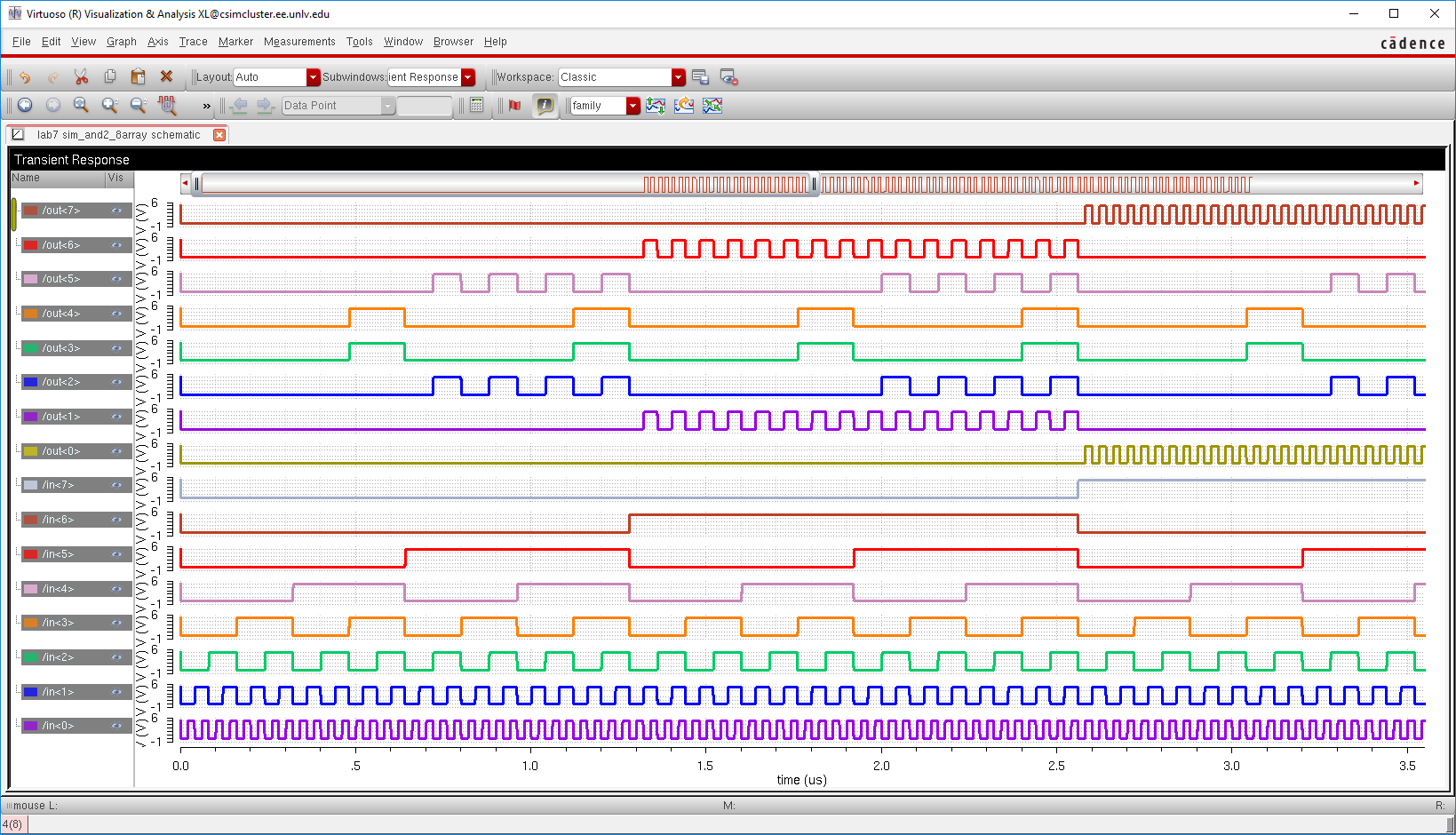The height and width of the screenshot is (835, 1456).
Task: Toggle visibility eye for /out<7> trace
Action: pos(116,211)
